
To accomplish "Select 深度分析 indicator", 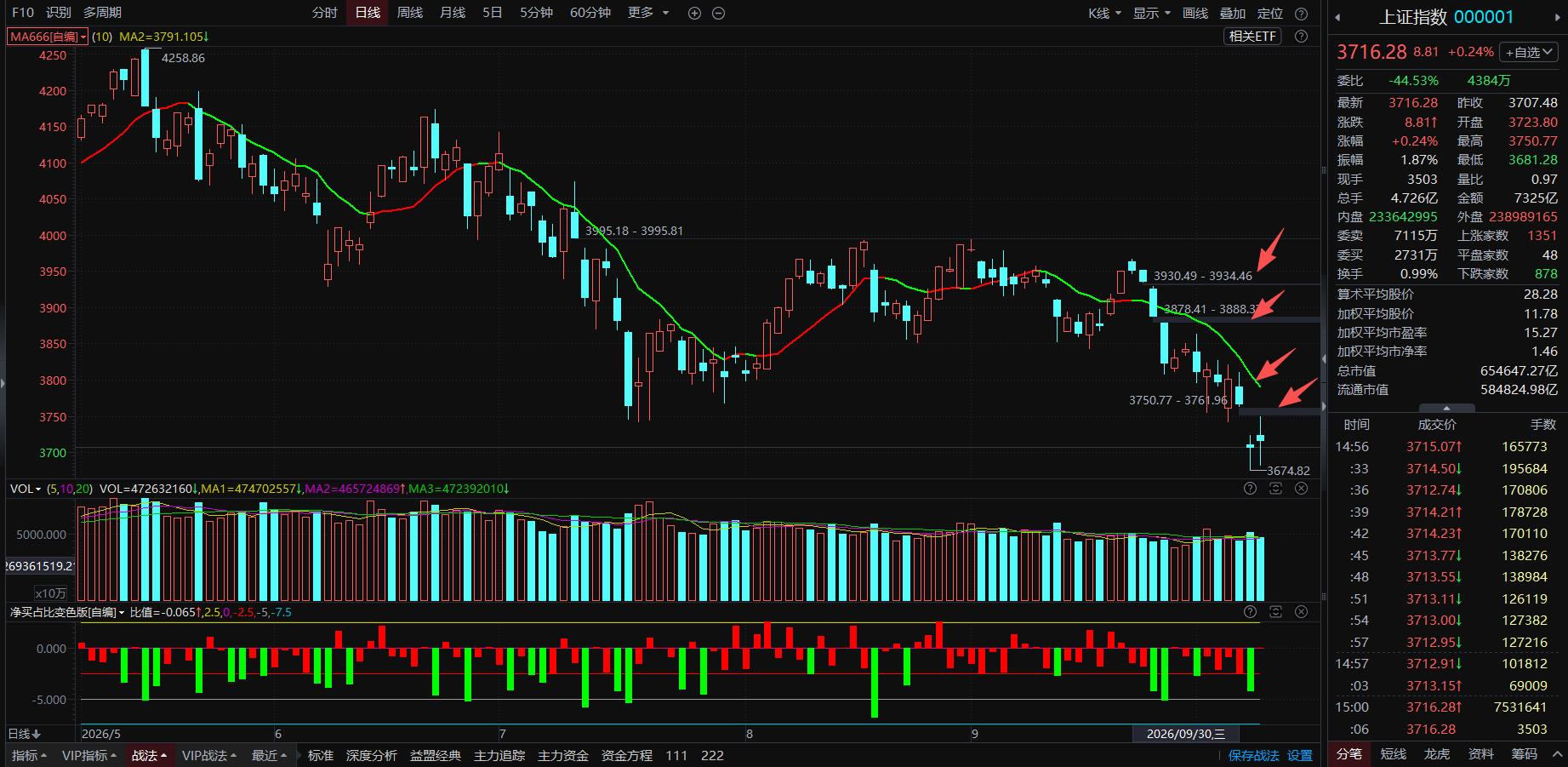I will pyautogui.click(x=372, y=755).
